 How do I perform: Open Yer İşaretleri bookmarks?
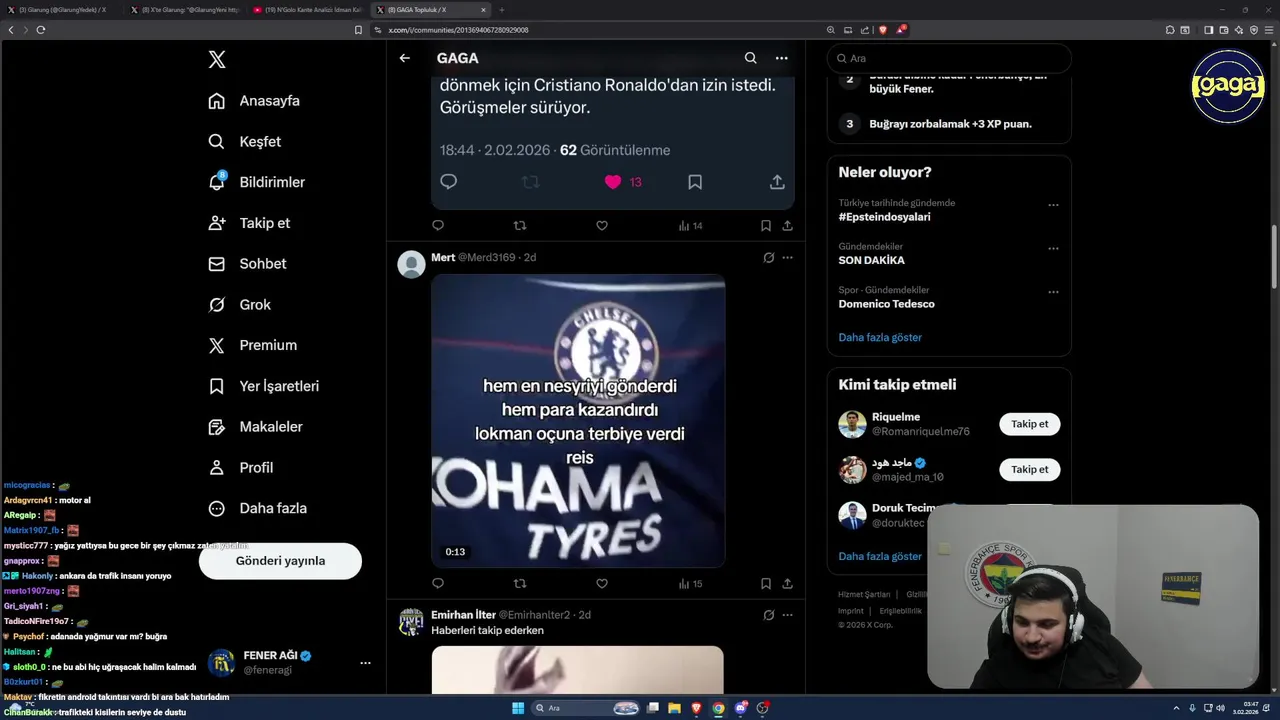tap(264, 386)
